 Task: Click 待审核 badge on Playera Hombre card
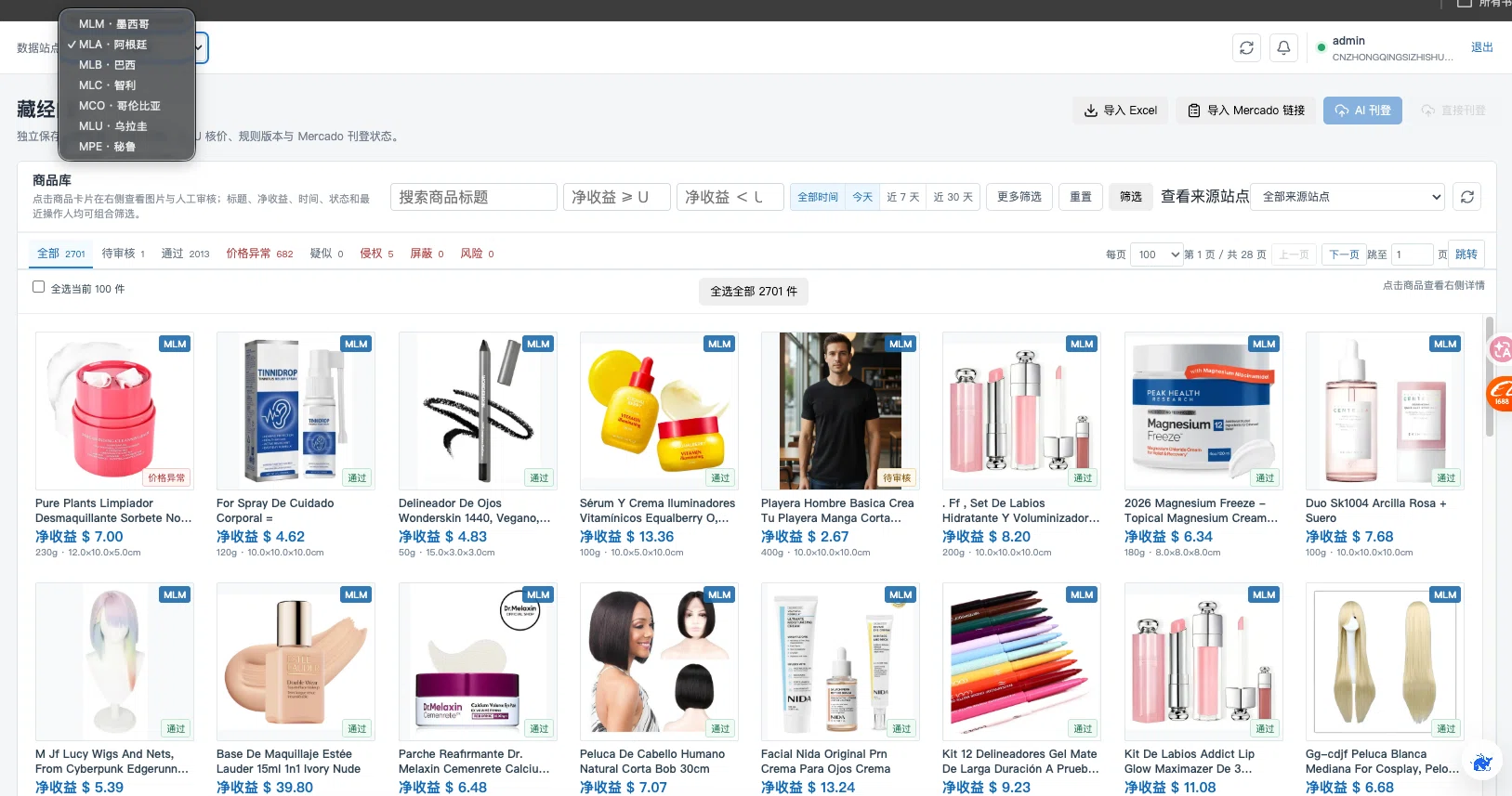tap(897, 478)
